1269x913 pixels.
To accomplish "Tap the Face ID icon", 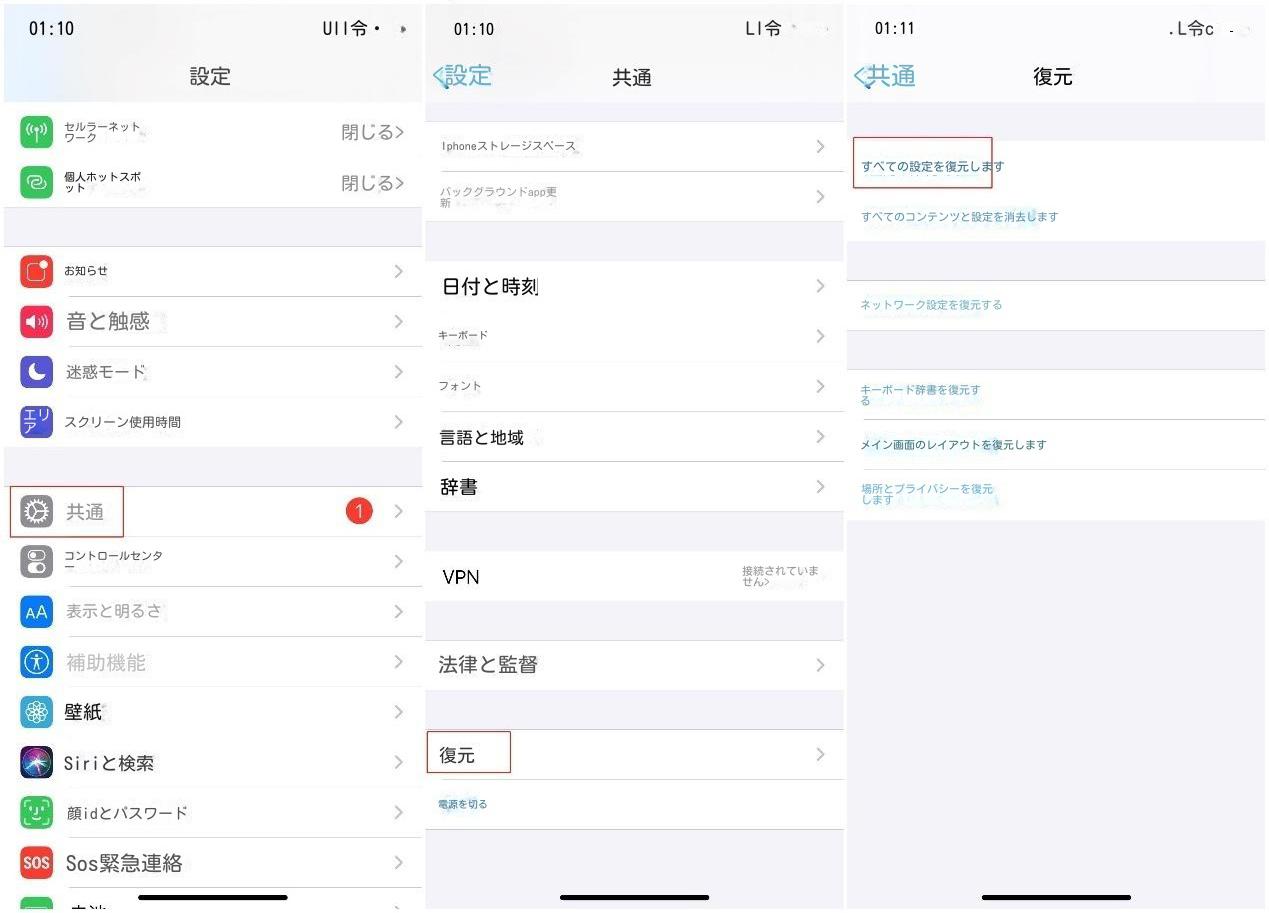I will click(37, 812).
